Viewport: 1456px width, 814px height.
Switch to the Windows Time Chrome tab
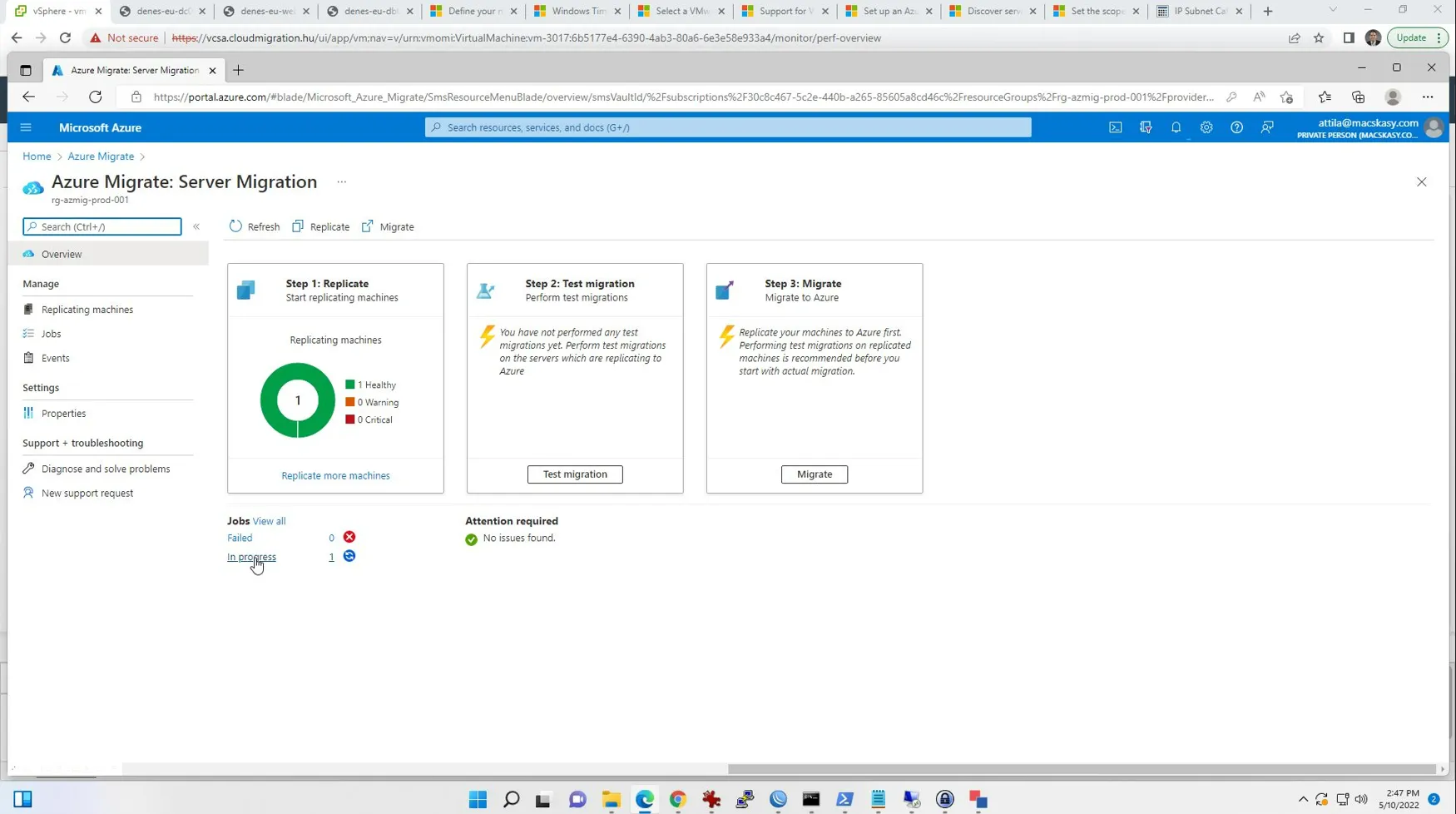point(576,12)
